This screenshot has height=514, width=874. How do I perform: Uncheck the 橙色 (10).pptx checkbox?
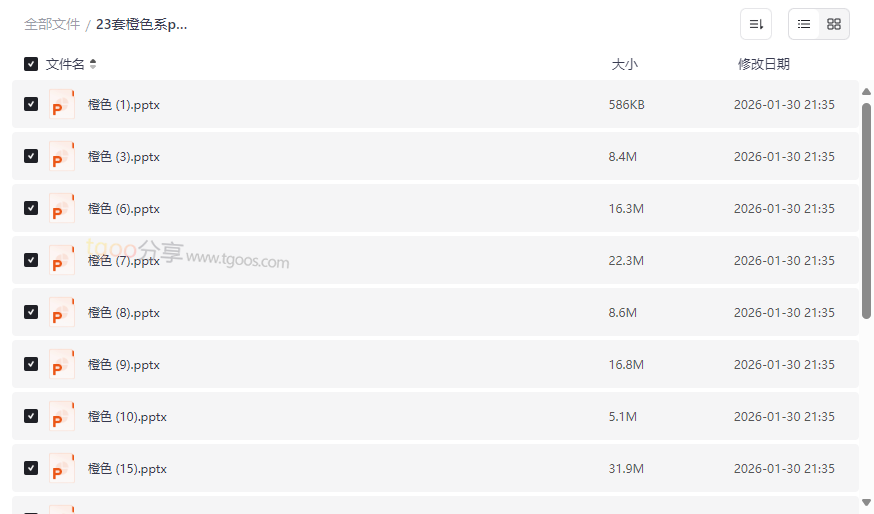pos(31,416)
